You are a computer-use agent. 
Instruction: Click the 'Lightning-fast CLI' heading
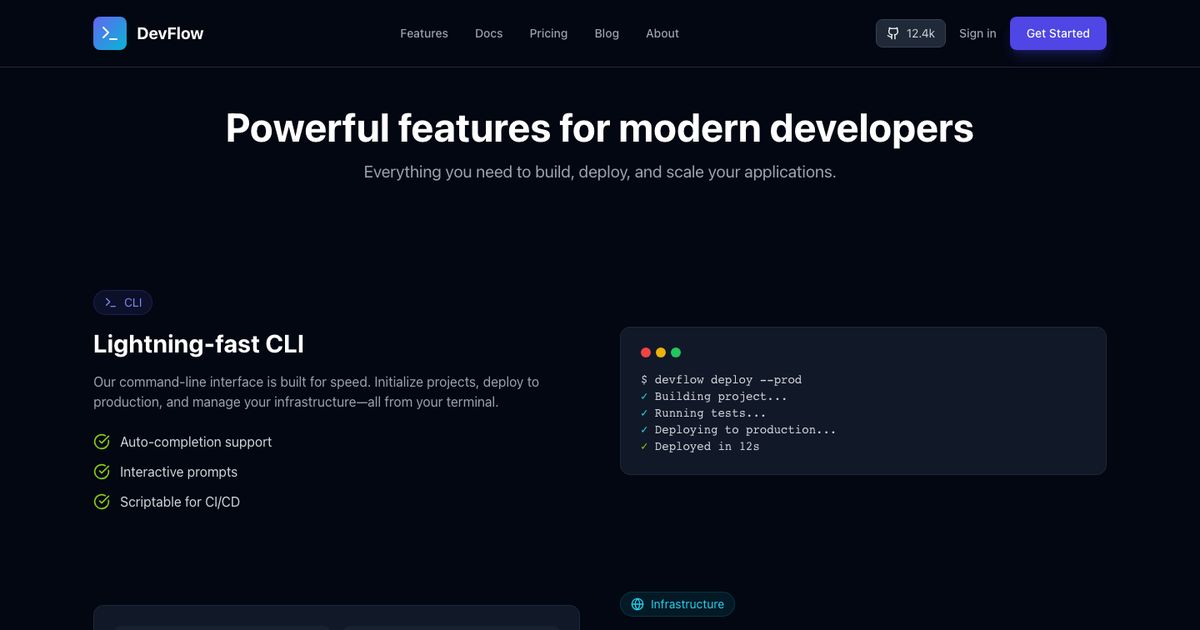[199, 344]
